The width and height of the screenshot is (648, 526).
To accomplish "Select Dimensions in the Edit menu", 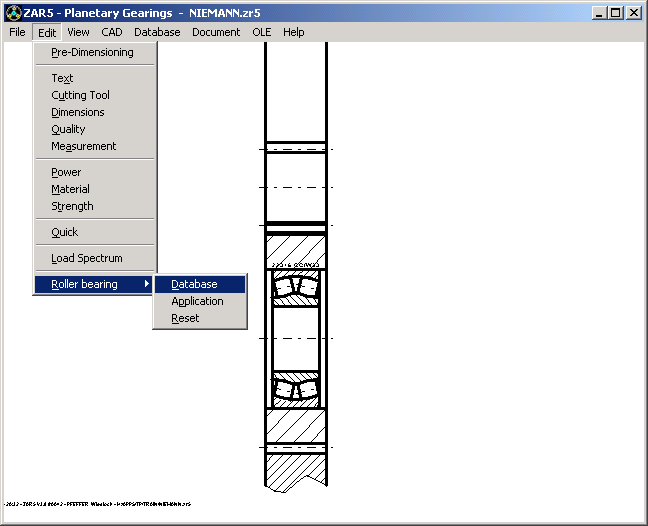I will [x=77, y=112].
